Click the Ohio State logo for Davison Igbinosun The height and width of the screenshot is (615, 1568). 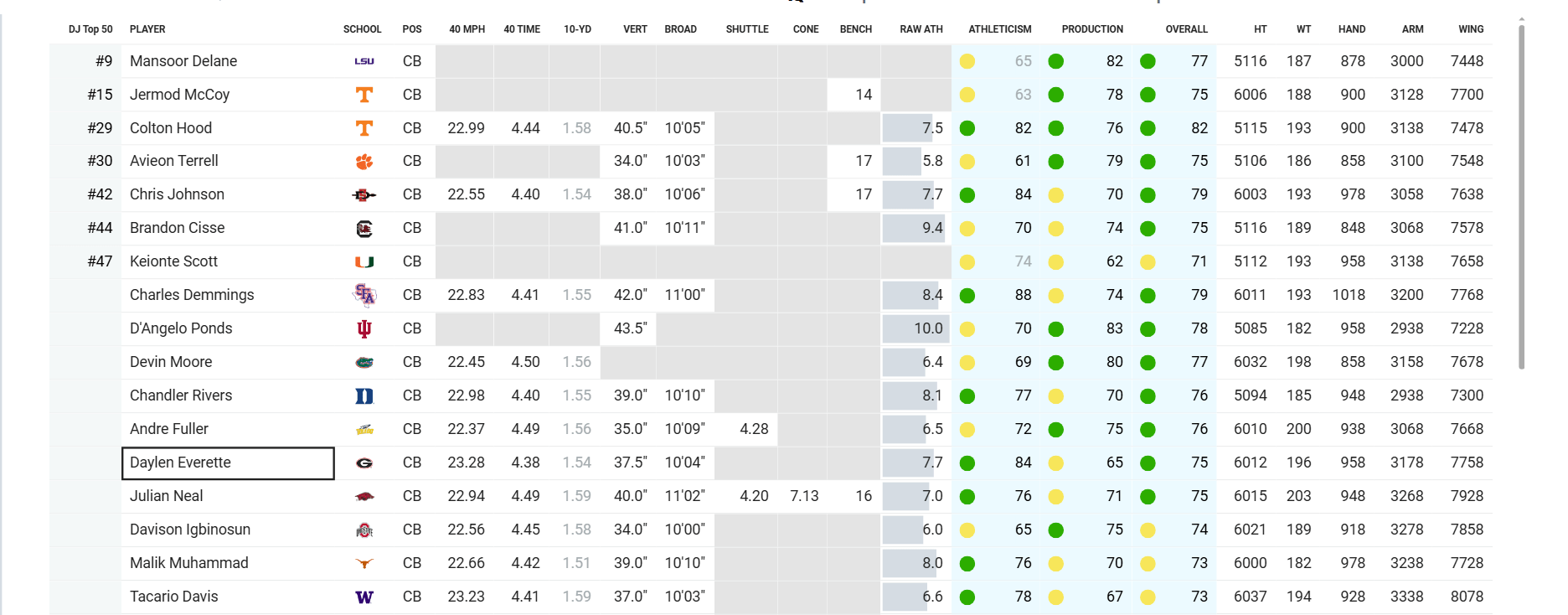(364, 530)
